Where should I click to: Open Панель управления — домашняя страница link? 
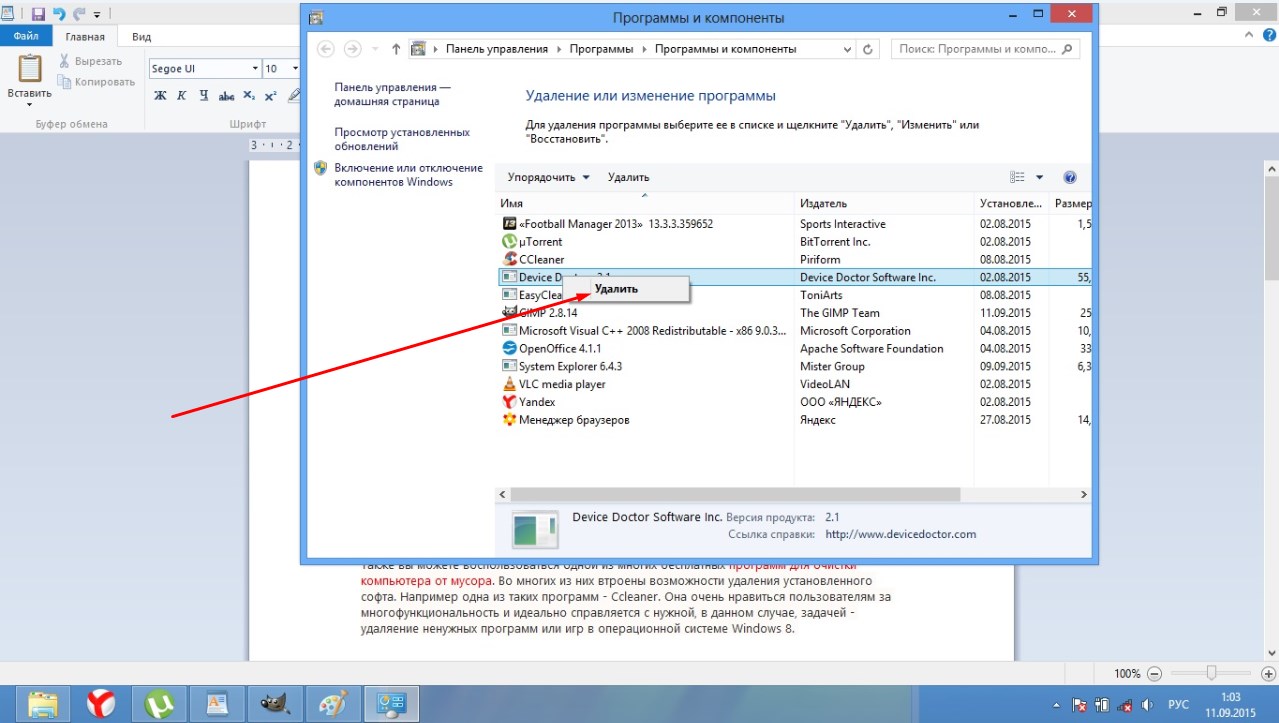392,94
